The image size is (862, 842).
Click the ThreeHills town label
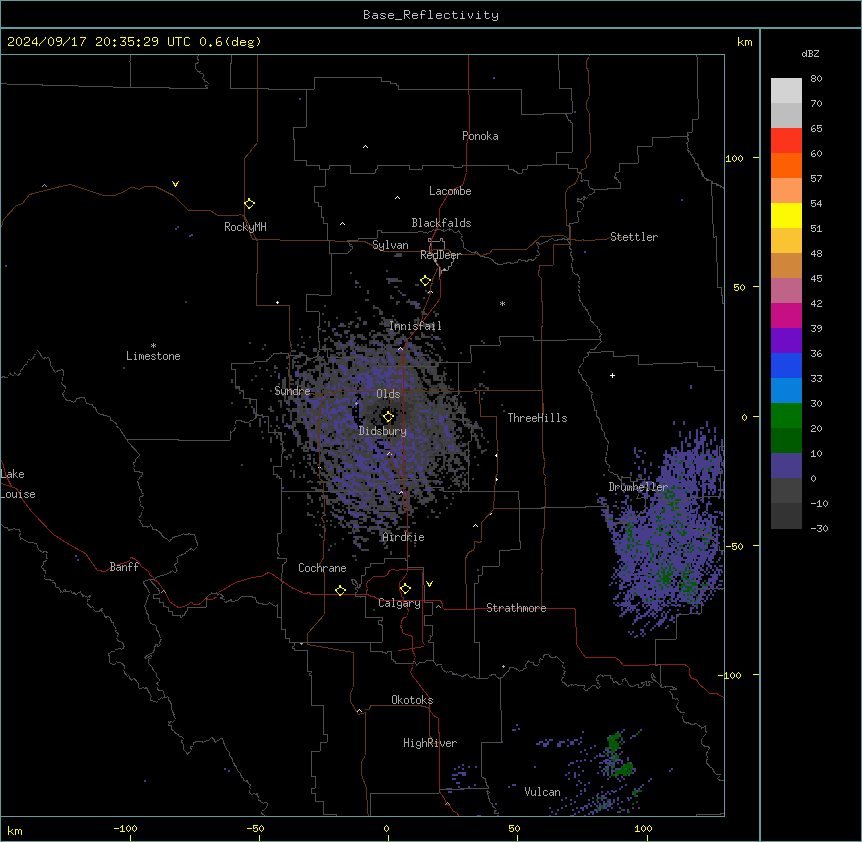point(537,418)
